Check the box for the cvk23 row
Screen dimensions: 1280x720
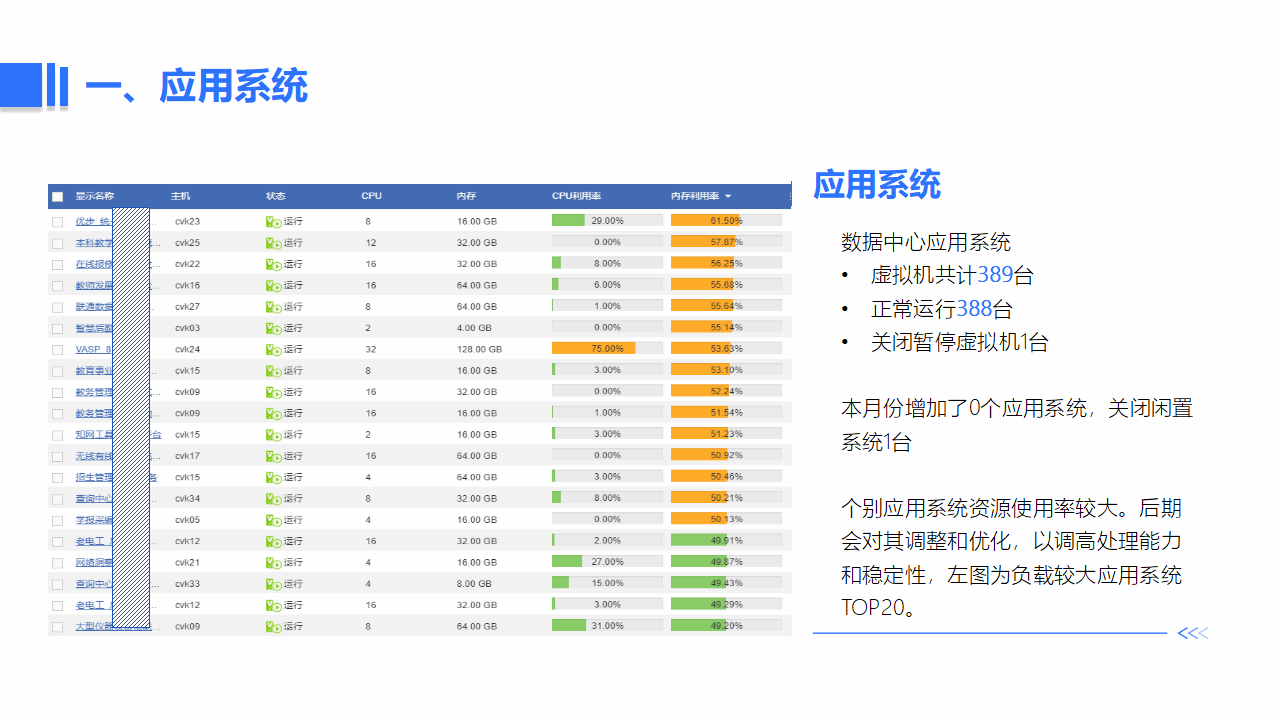click(57, 222)
